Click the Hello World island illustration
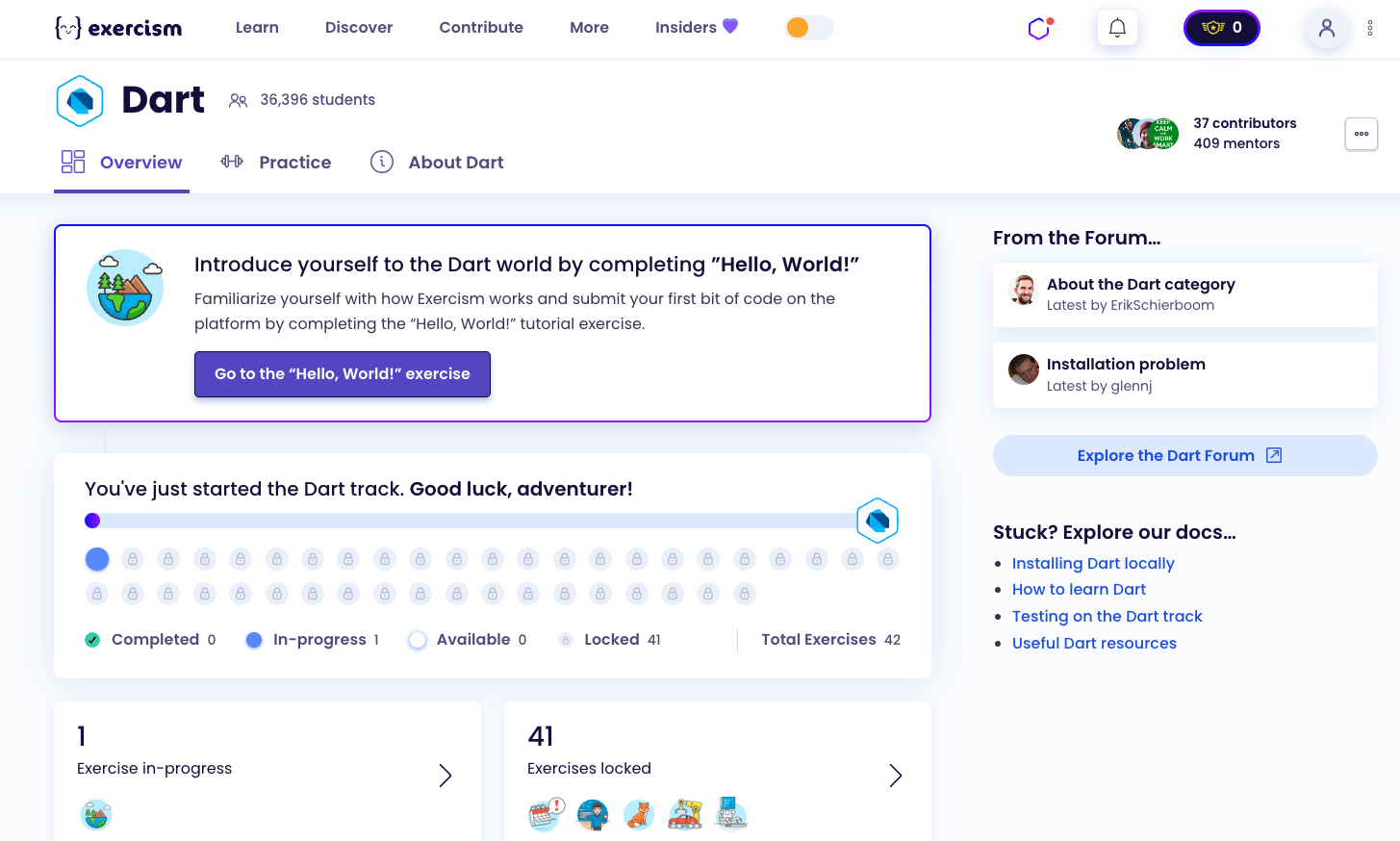 tap(125, 288)
